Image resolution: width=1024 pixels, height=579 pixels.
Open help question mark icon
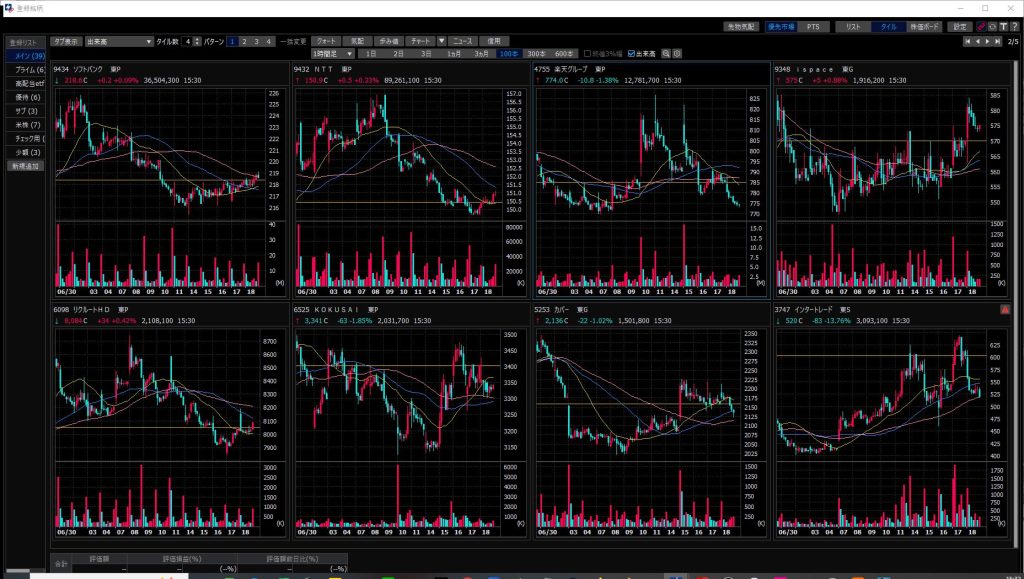[x=1014, y=27]
